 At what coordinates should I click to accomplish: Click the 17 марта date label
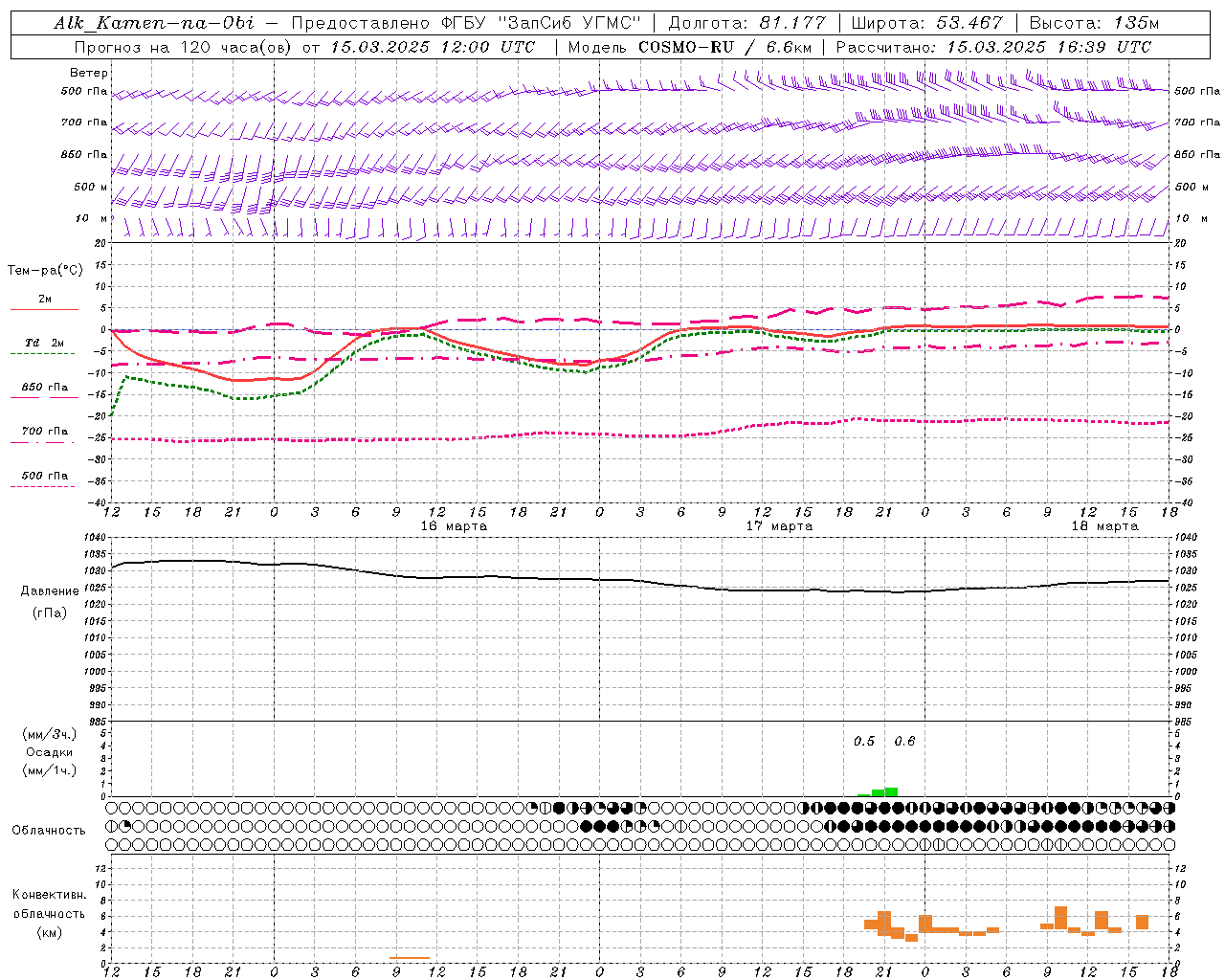coord(779,526)
